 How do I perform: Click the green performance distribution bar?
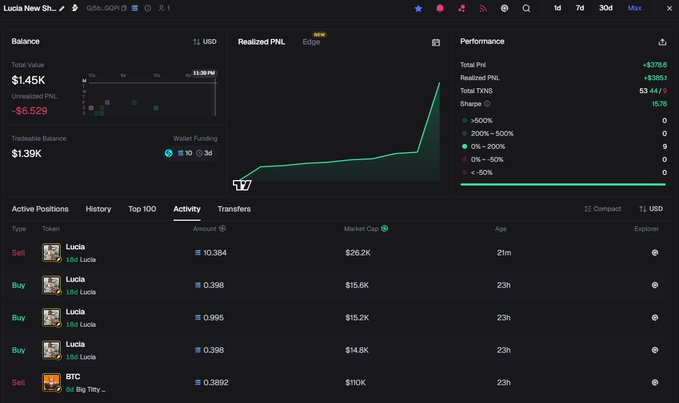click(563, 184)
